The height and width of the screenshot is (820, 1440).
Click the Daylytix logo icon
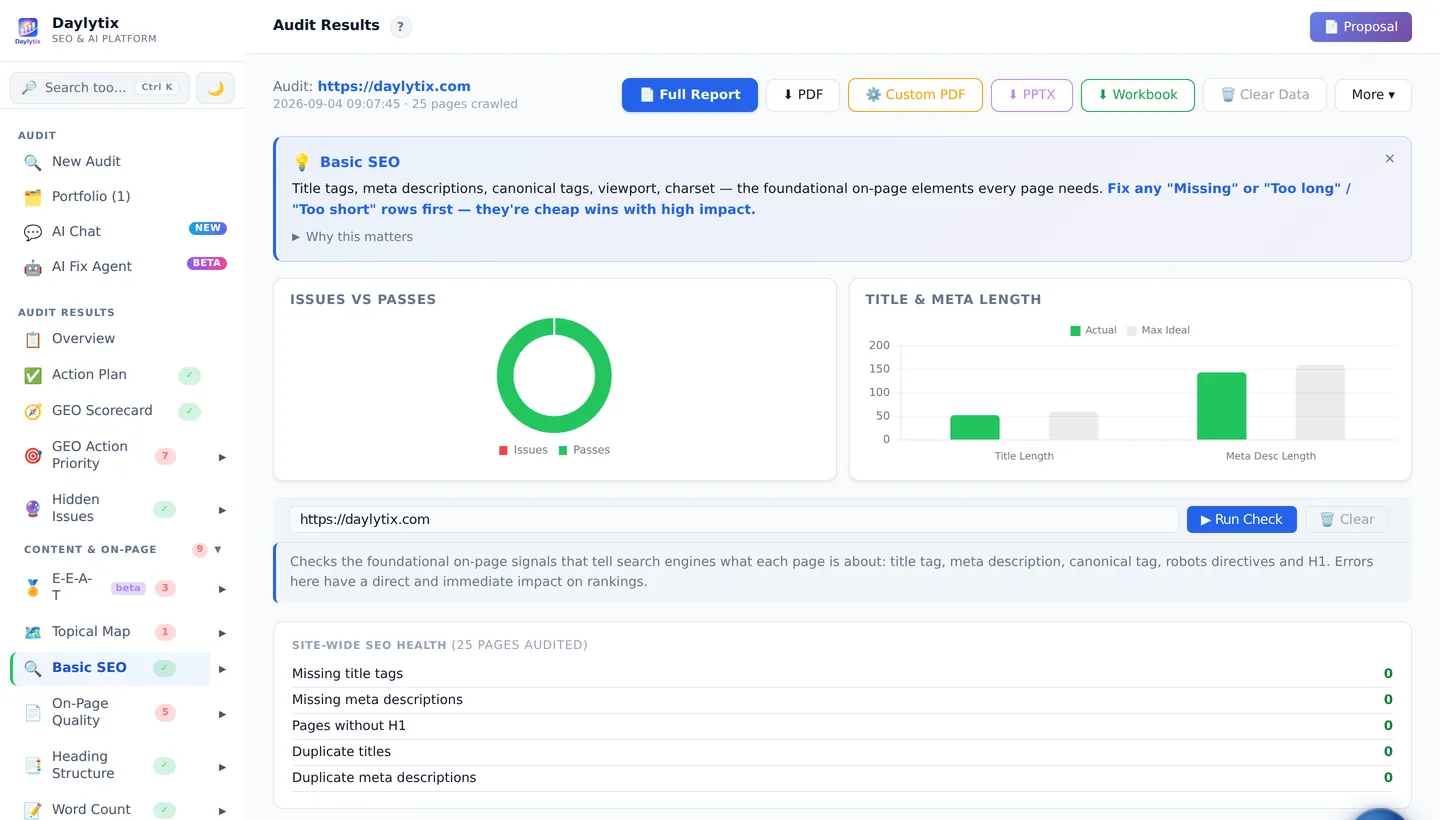point(28,30)
